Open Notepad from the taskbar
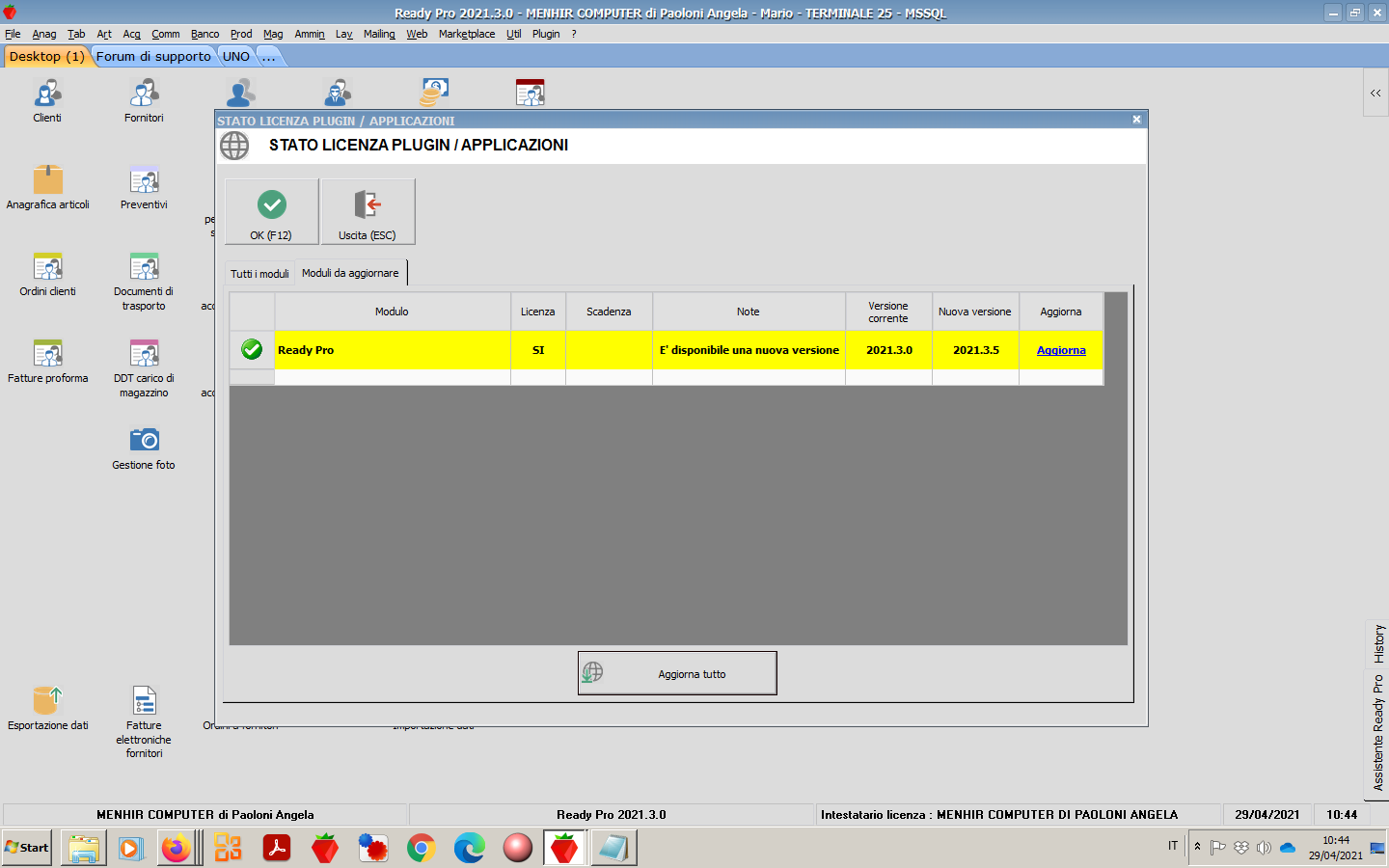This screenshot has height=868, width=1389. coord(613,848)
